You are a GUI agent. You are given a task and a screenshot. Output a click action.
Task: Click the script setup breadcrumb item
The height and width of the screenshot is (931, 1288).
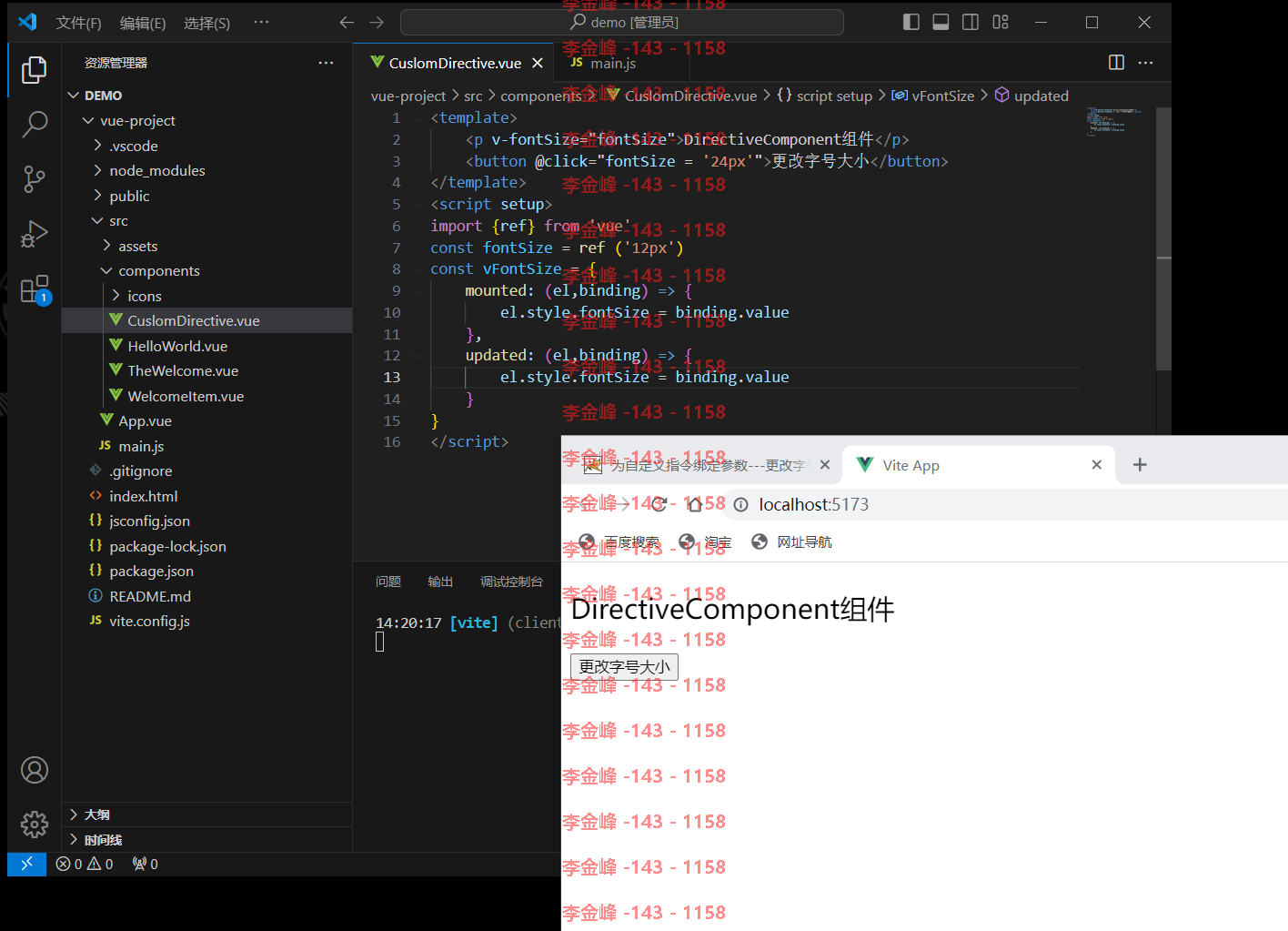(x=824, y=96)
